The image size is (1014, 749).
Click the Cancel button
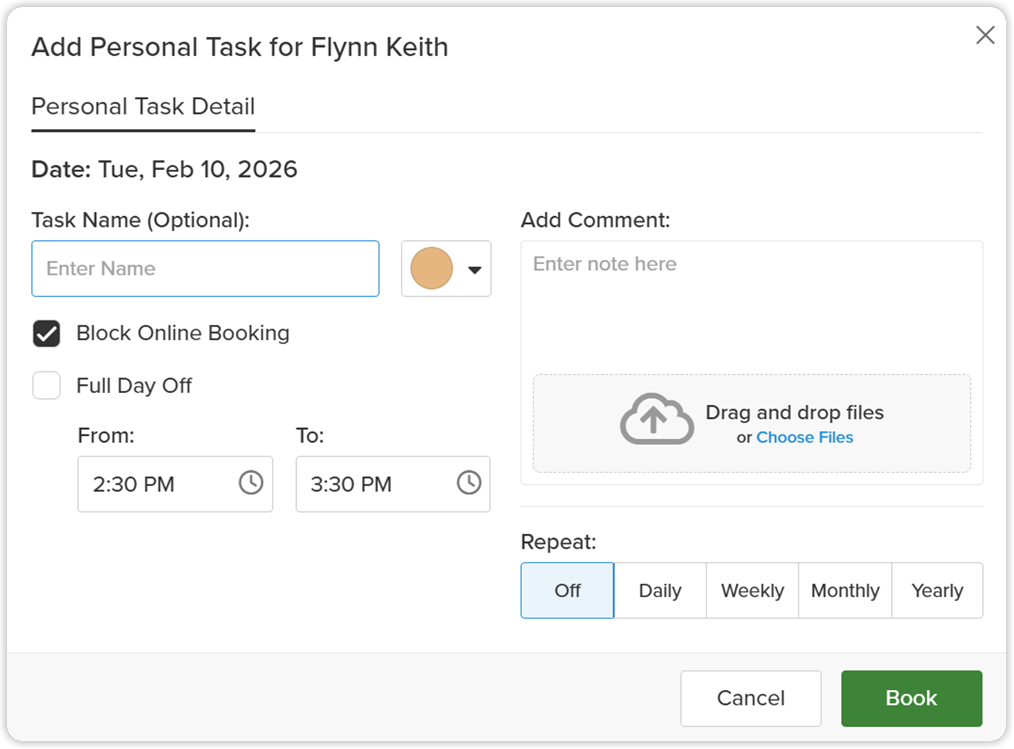[x=751, y=699]
